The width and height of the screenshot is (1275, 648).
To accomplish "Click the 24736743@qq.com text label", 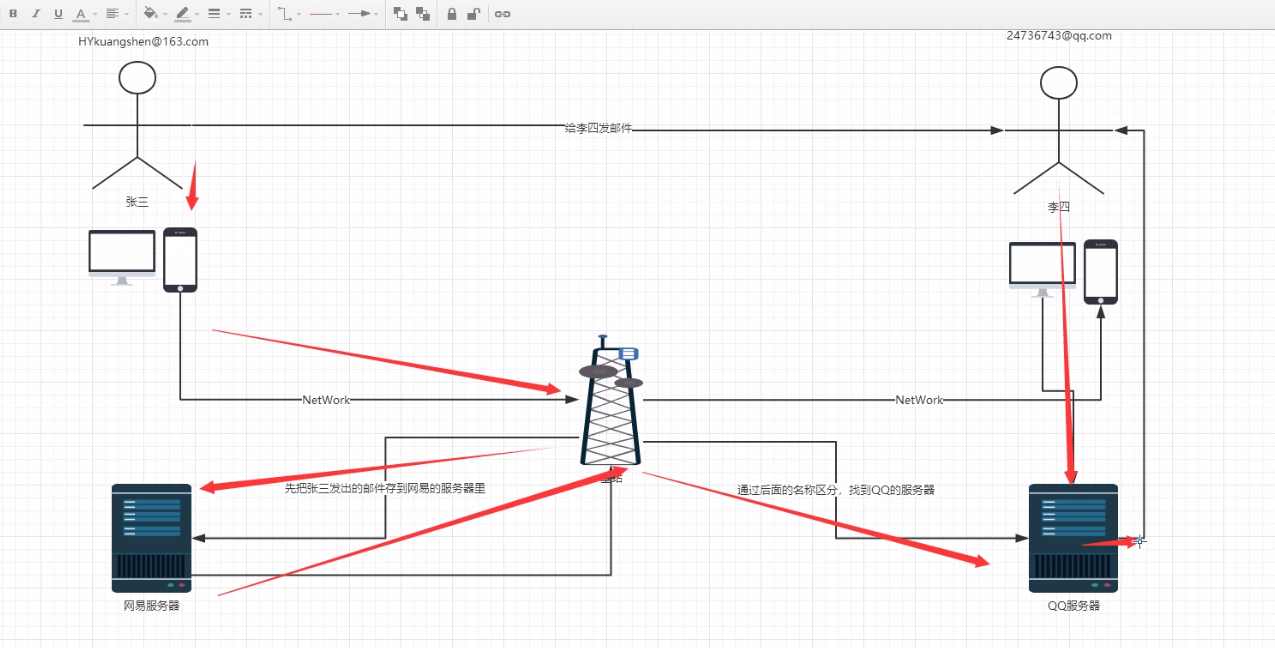I will point(1059,35).
